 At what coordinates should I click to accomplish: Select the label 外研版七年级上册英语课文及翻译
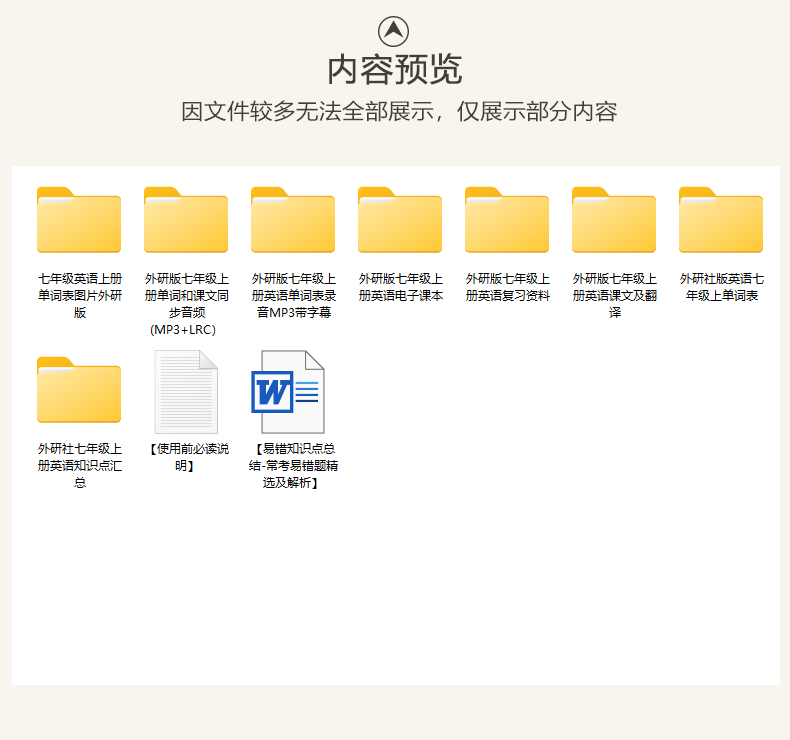pyautogui.click(x=615, y=295)
